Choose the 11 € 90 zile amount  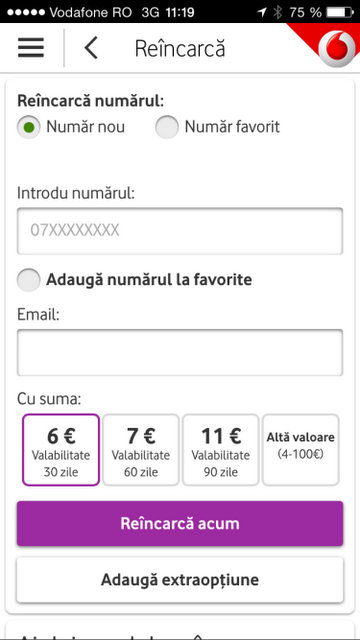[x=221, y=450]
